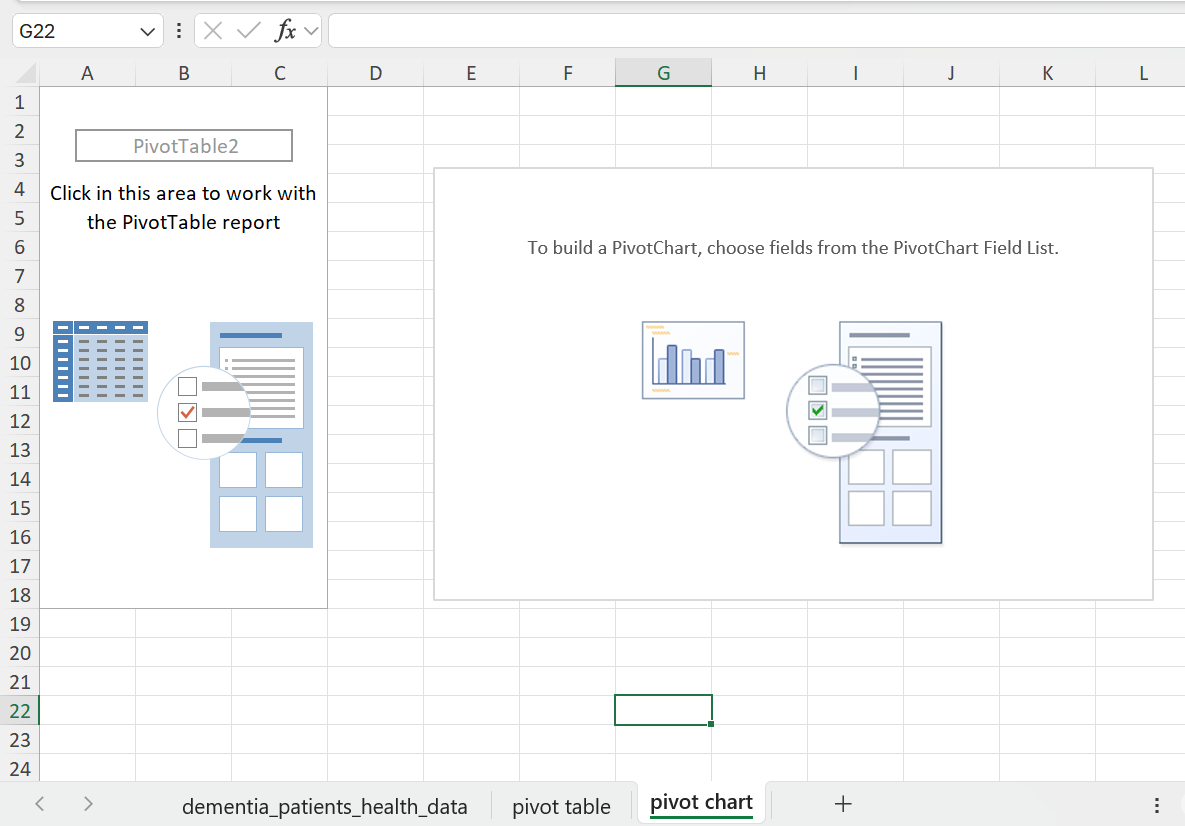Expand the formula bar chevron

[x=311, y=30]
